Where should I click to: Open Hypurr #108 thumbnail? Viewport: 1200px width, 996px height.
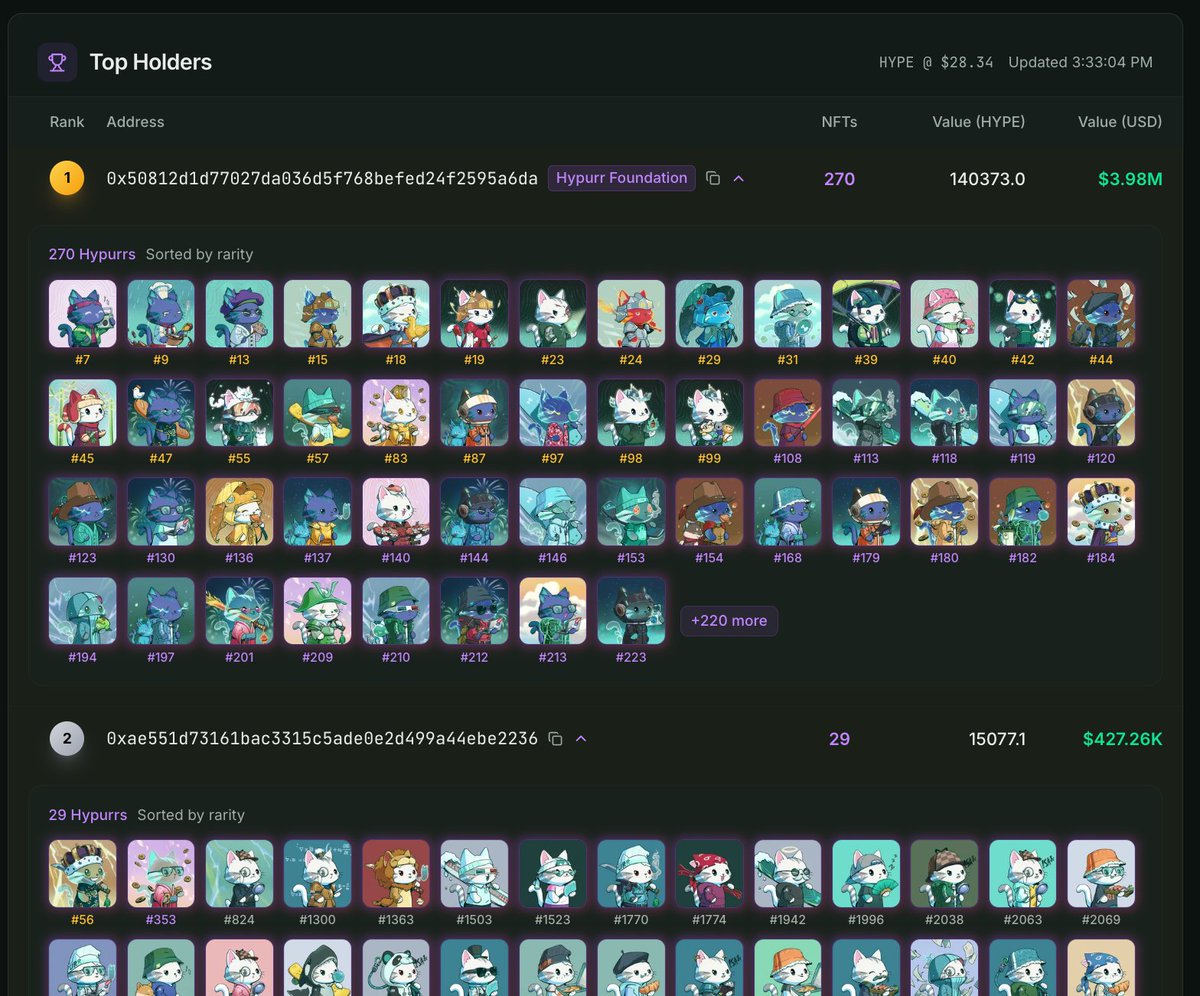[x=788, y=412]
